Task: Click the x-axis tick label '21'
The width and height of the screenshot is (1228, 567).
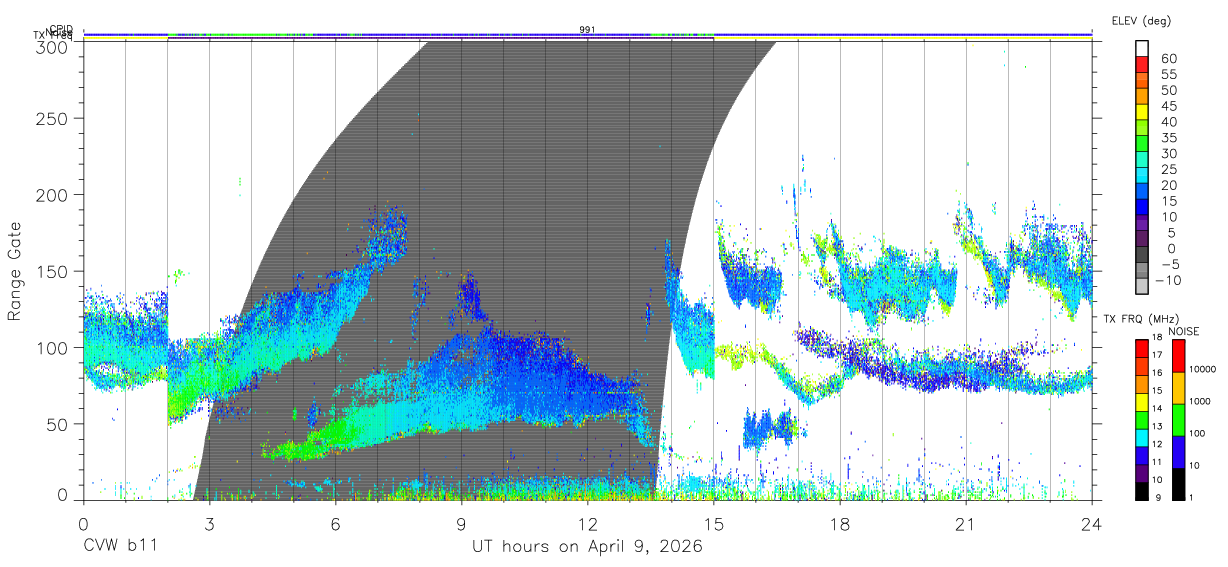Action: 965,523
